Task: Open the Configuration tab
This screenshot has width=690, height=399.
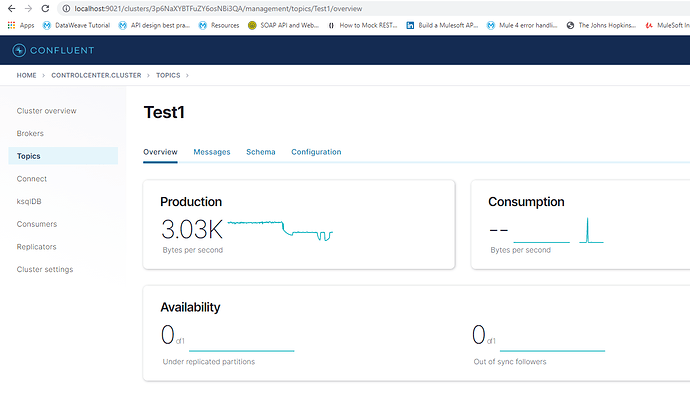Action: (x=316, y=152)
